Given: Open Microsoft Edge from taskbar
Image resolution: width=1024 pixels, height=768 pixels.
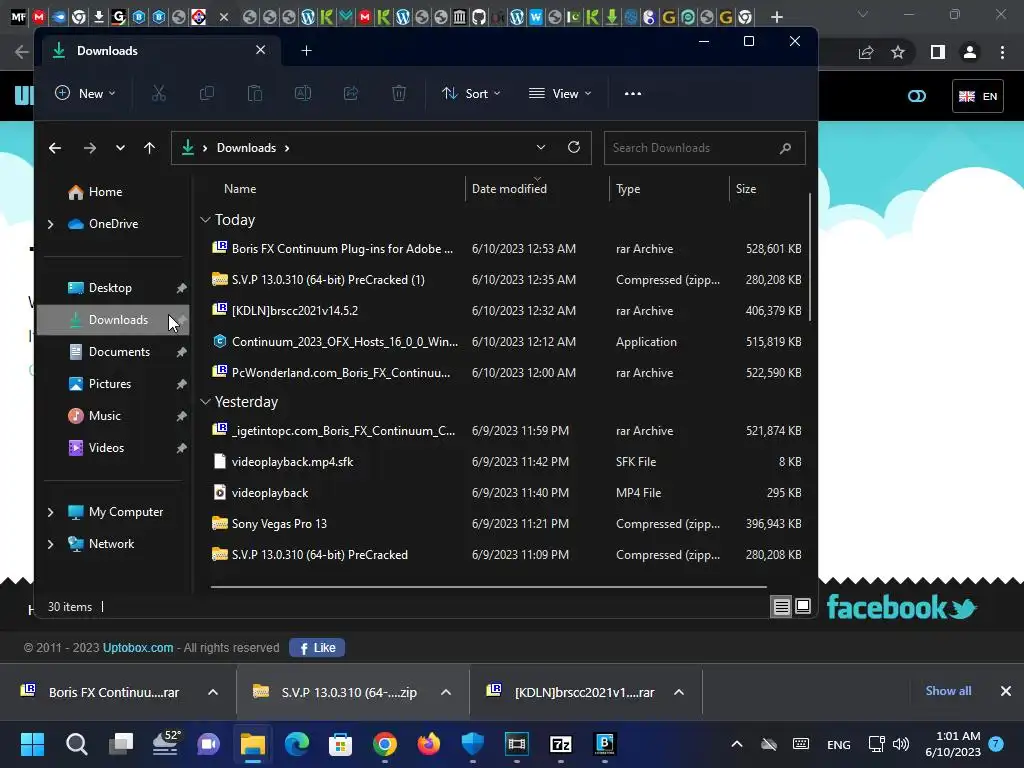Looking at the screenshot, I should coord(296,744).
